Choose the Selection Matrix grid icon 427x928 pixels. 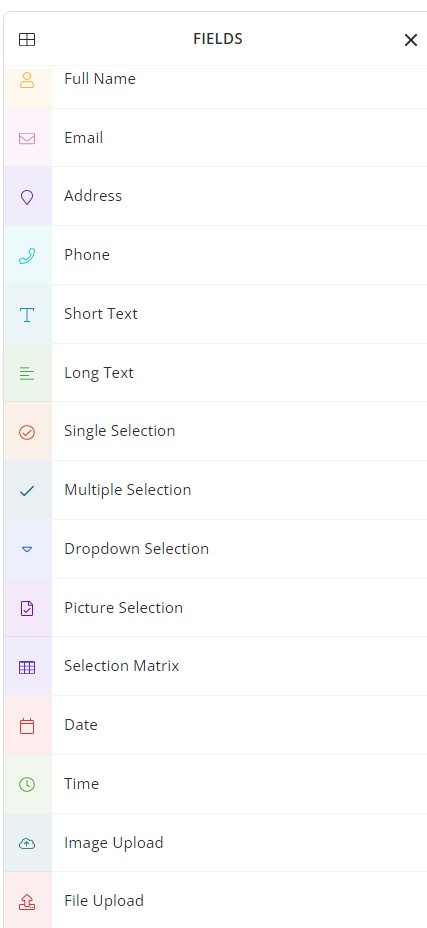pyautogui.click(x=27, y=667)
